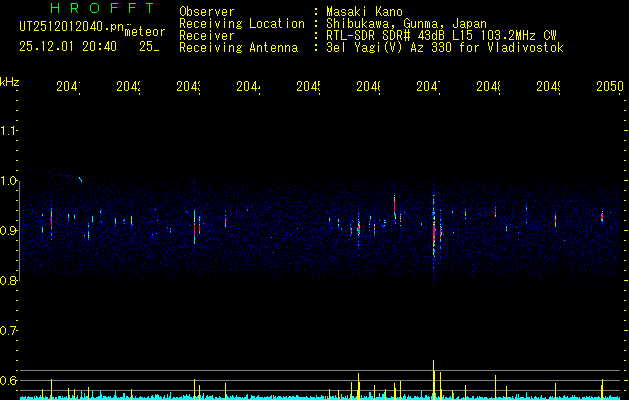Click the 2050 time axis label
Image resolution: width=629 pixels, height=400 pixels.
[x=610, y=86]
